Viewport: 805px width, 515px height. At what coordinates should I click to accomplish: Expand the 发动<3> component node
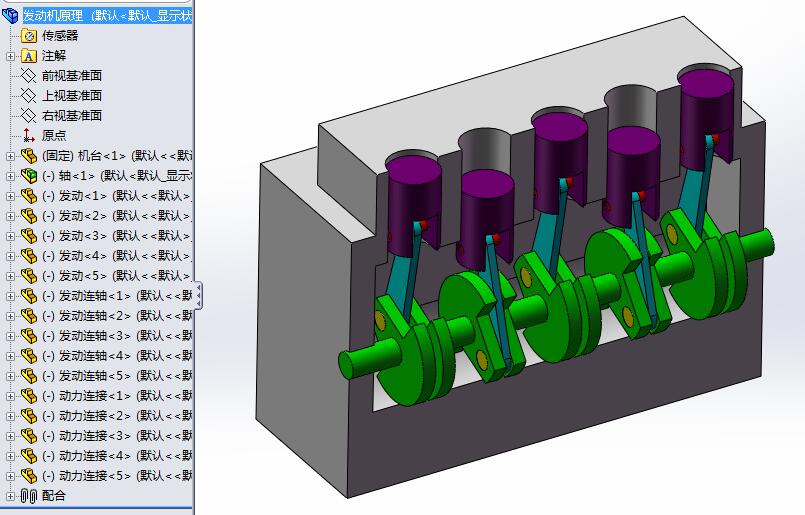[x=10, y=237]
